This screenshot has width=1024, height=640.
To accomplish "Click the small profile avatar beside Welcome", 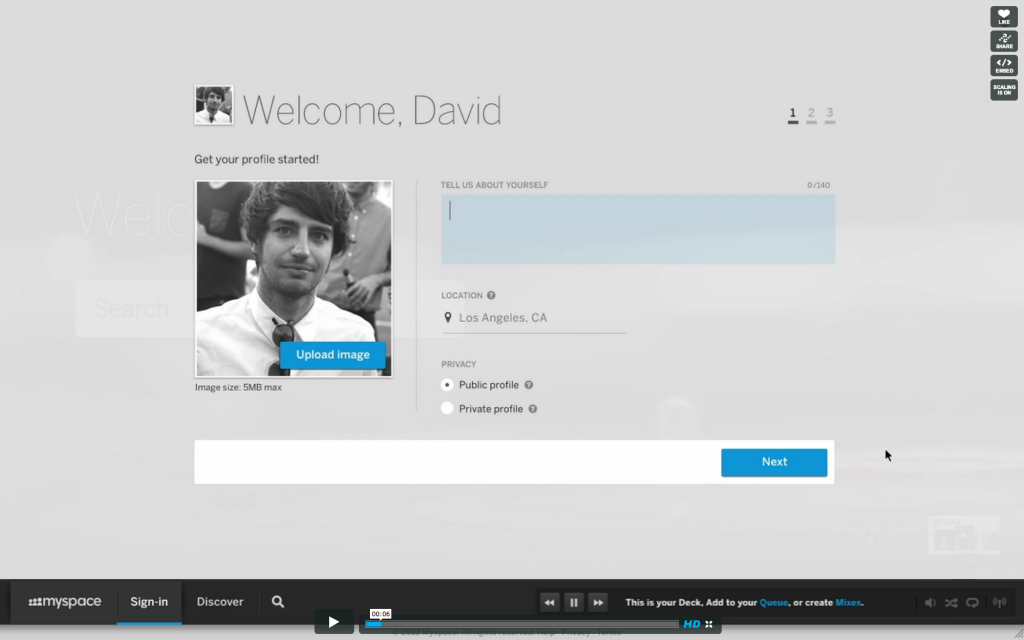I will (x=214, y=105).
